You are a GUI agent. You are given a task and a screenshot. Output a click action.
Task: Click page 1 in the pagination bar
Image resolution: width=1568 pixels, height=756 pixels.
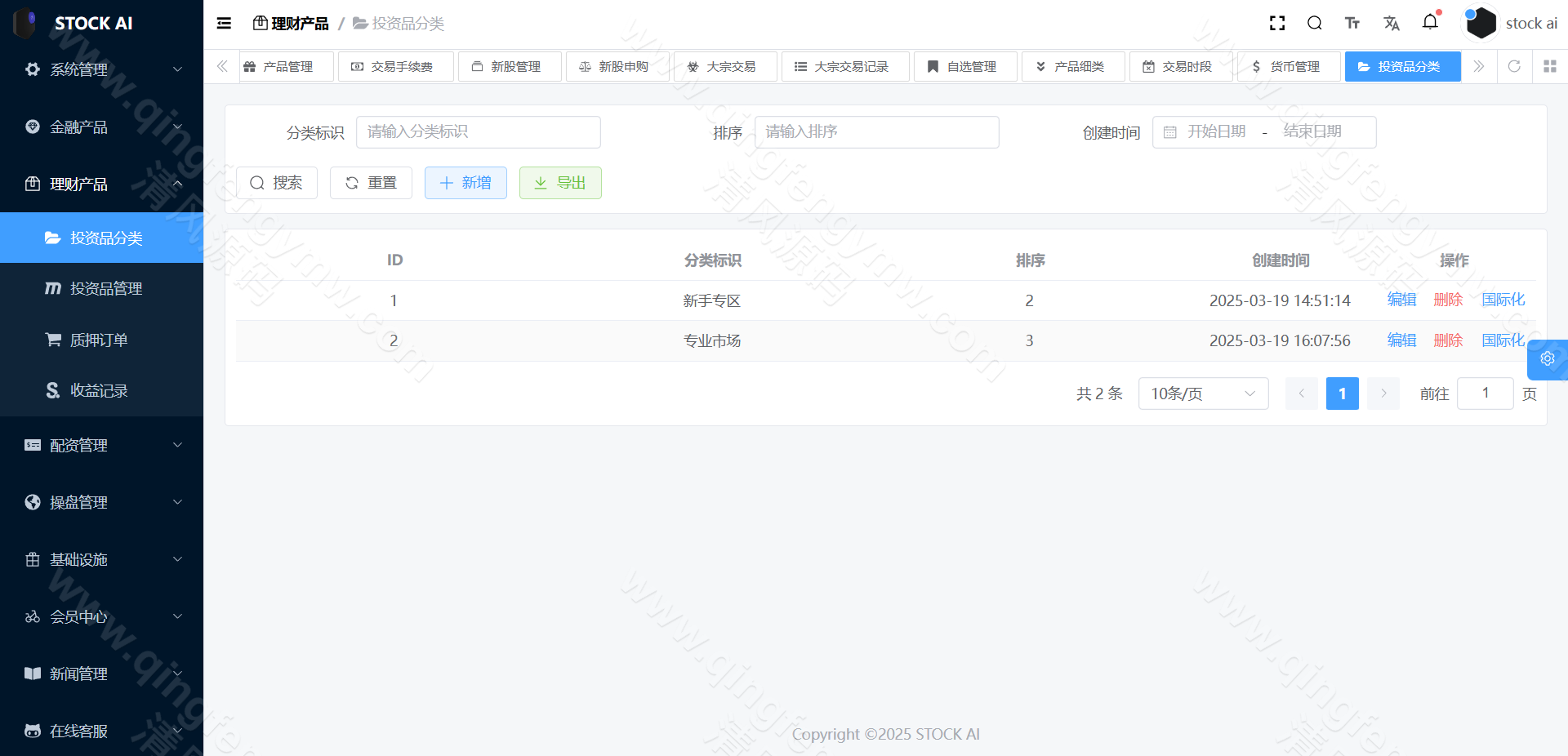[x=1342, y=394]
